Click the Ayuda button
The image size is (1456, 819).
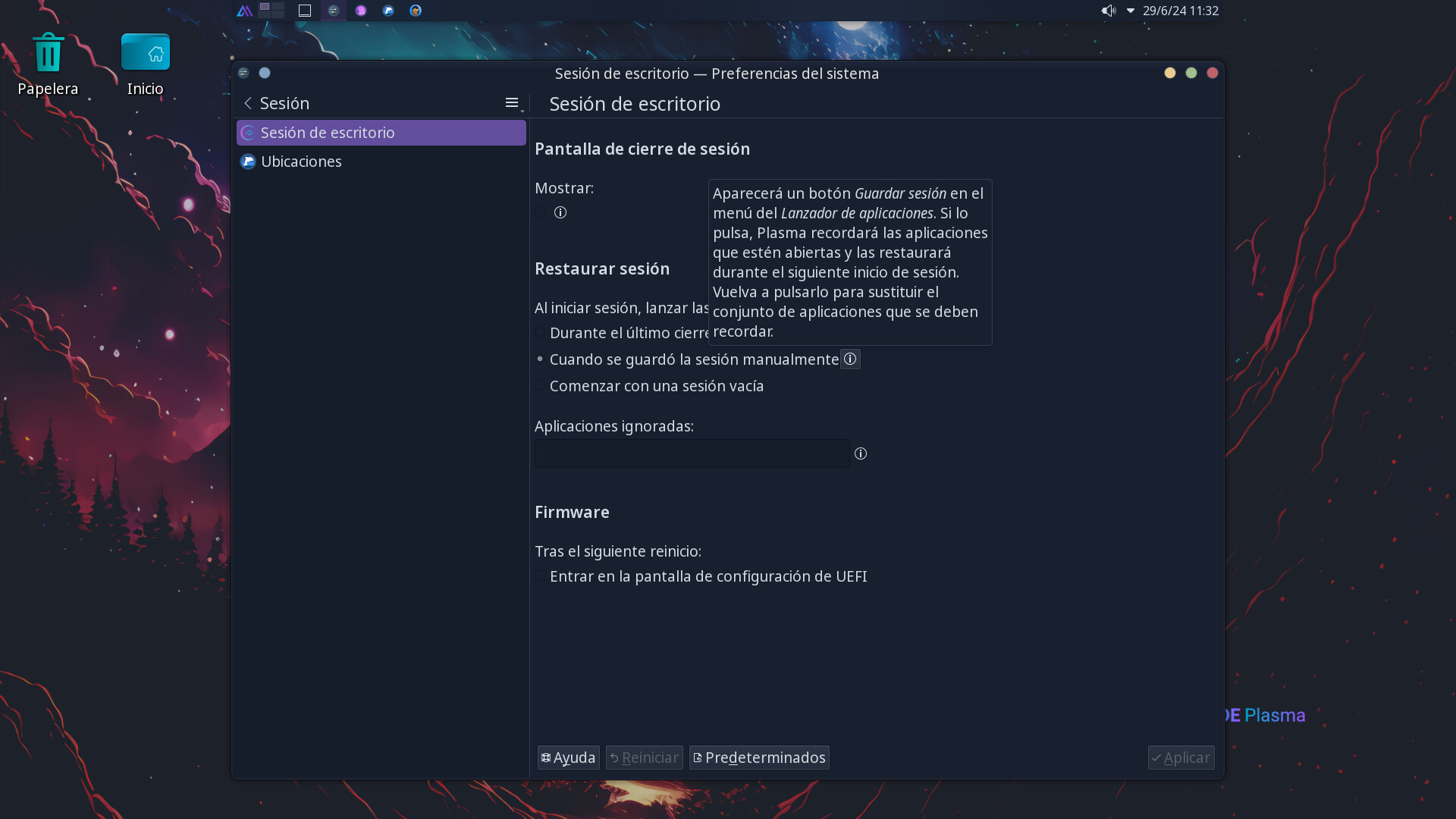coord(568,758)
